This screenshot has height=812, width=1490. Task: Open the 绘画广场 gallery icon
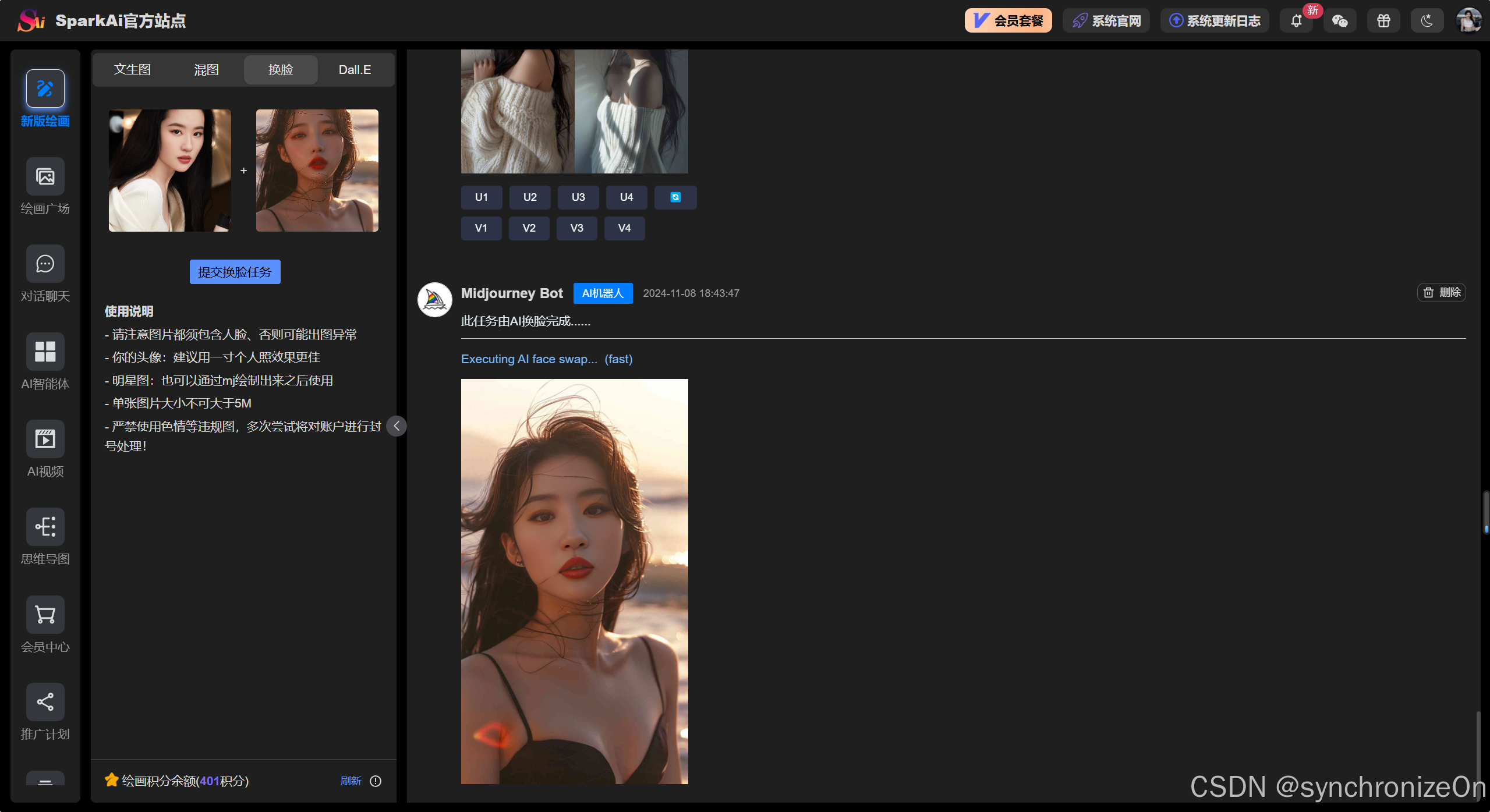click(x=45, y=176)
